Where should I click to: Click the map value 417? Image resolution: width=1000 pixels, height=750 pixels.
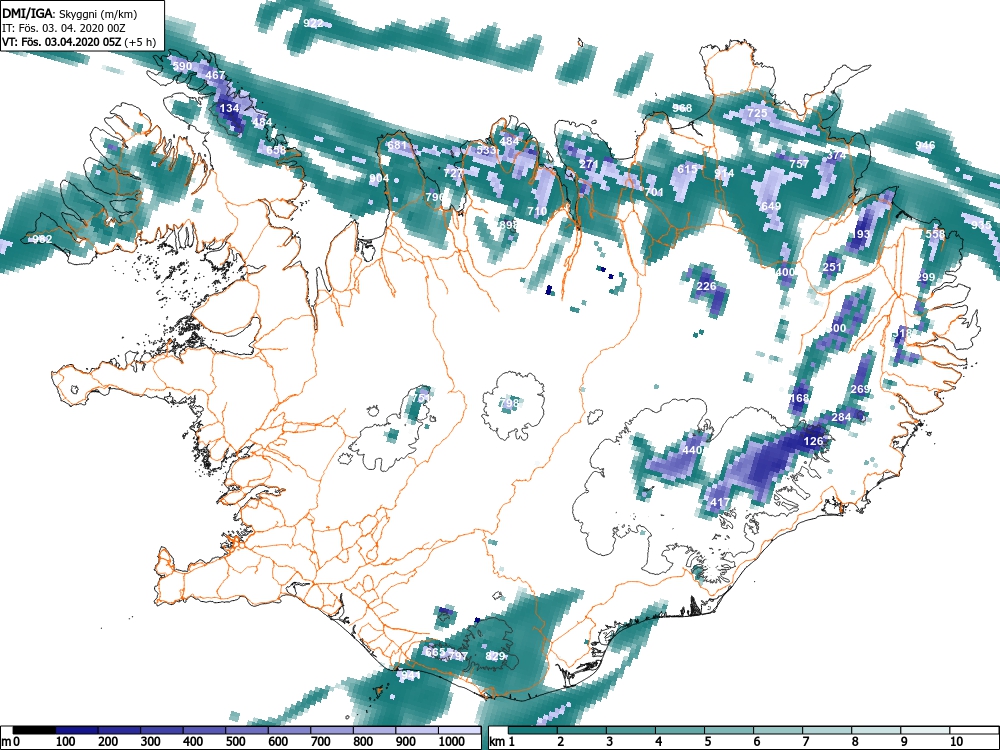(x=719, y=502)
